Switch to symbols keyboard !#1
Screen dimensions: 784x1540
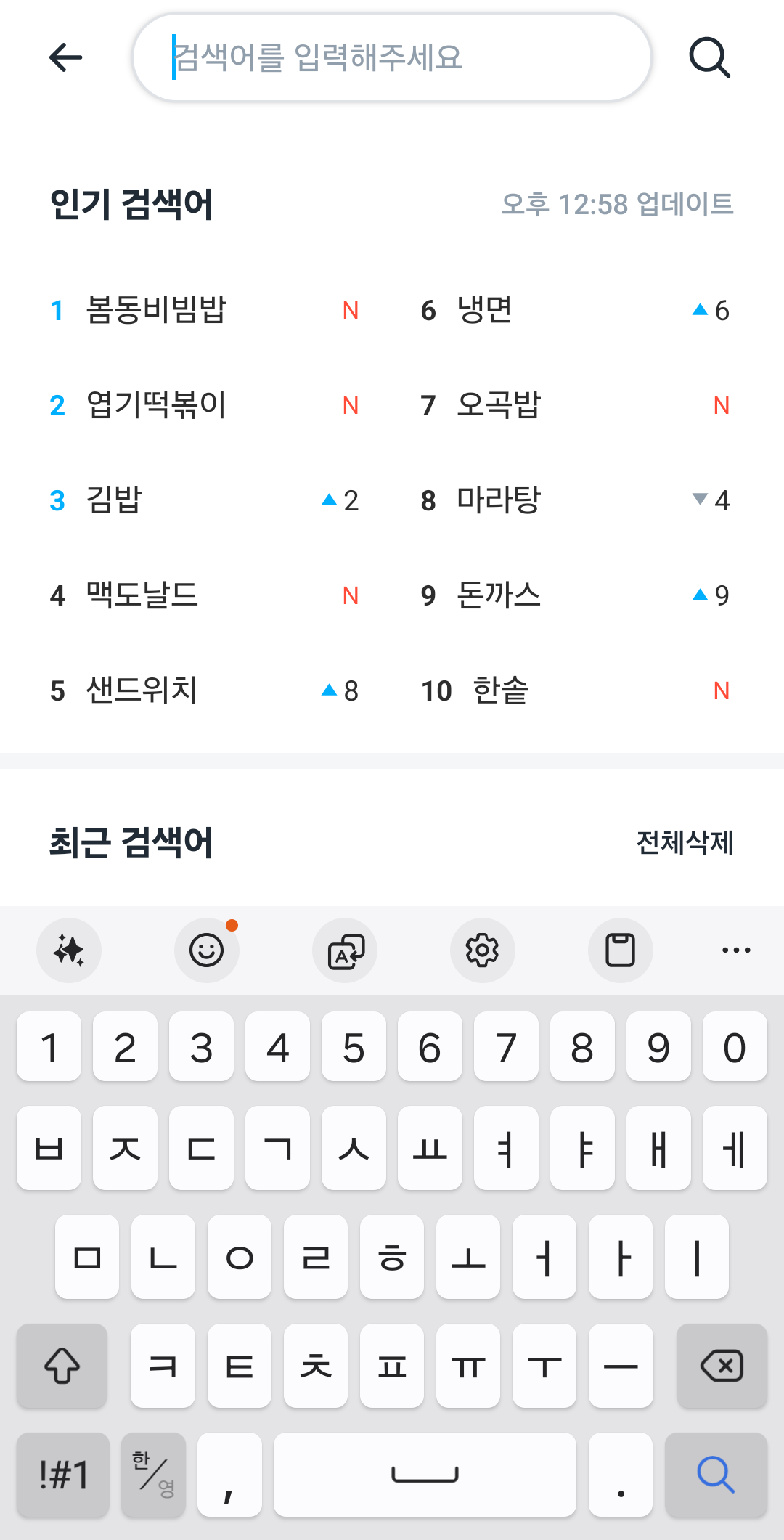pos(63,1475)
